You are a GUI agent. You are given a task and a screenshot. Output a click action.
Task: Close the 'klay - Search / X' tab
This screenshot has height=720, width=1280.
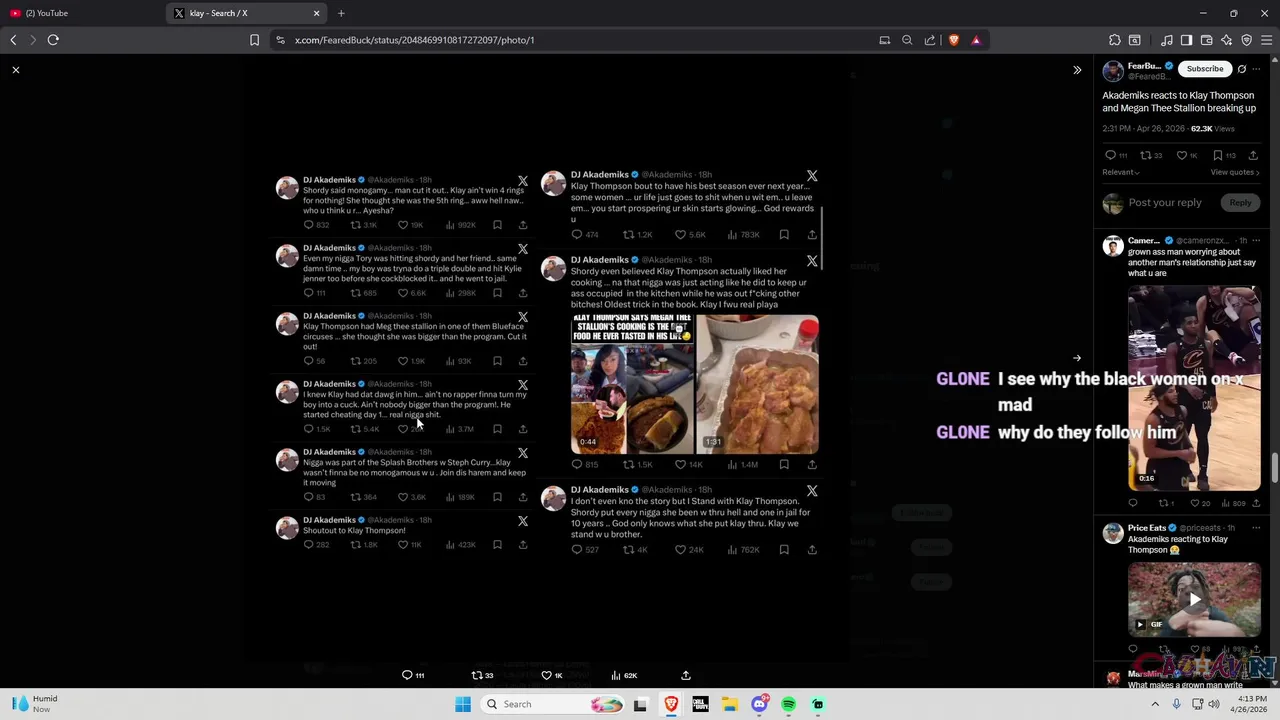(317, 13)
